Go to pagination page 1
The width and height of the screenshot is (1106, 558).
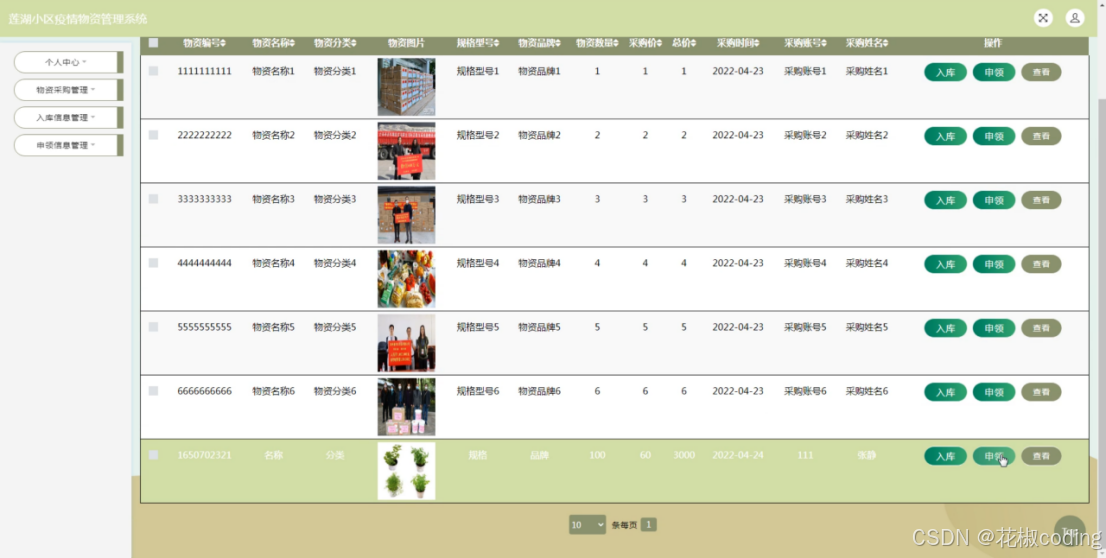[x=649, y=524]
